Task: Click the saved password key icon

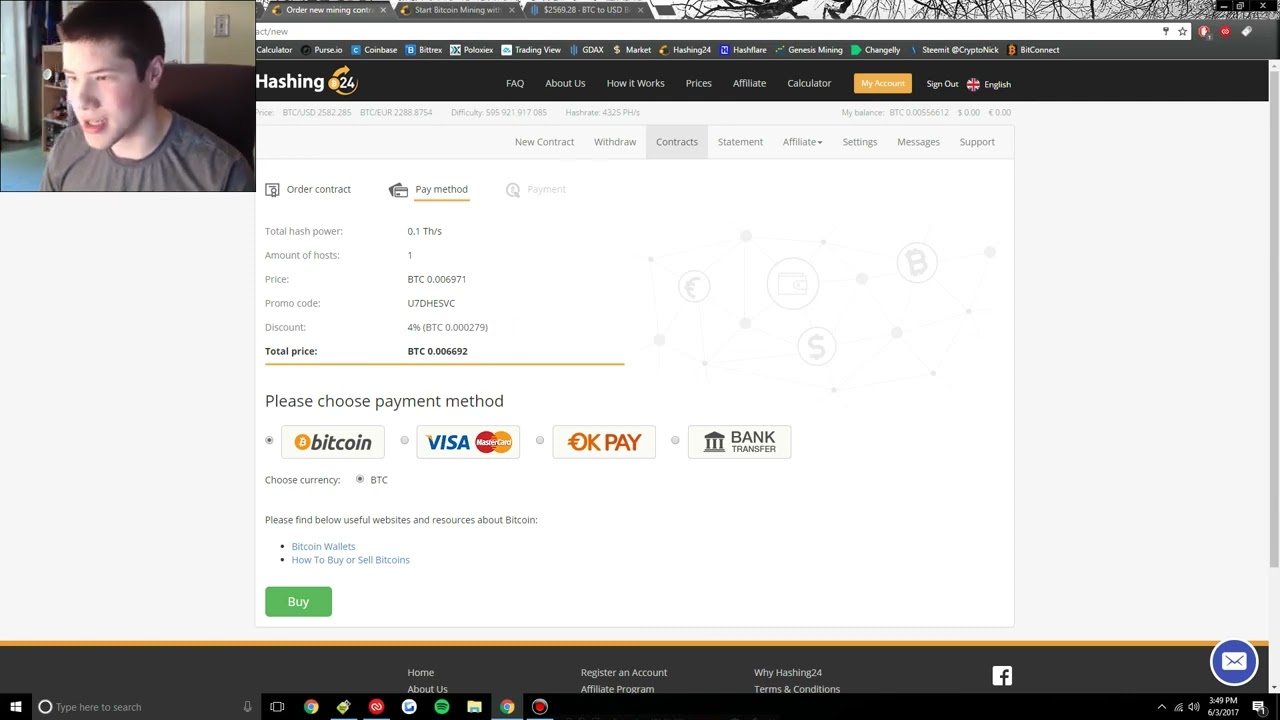Action: (x=1166, y=32)
